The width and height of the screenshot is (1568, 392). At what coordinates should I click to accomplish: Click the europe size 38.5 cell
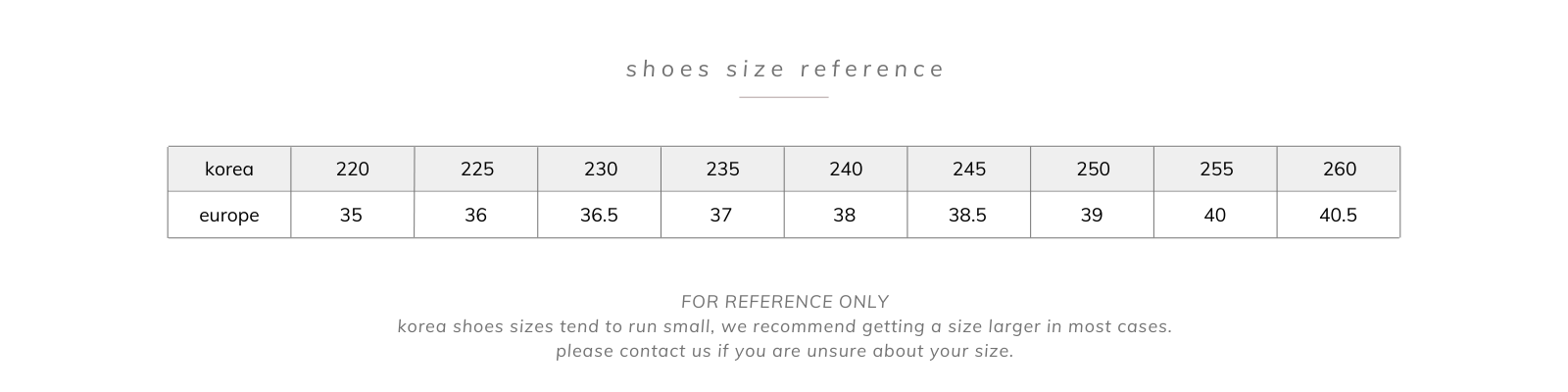[967, 216]
